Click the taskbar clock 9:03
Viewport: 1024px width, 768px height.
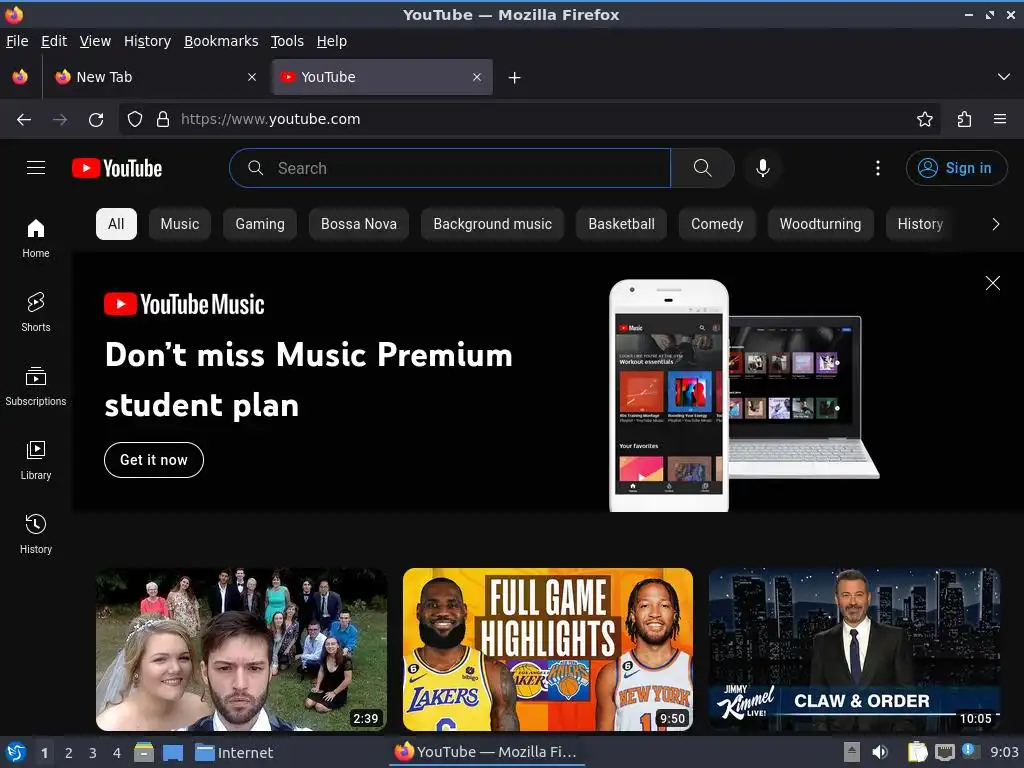(x=1004, y=752)
